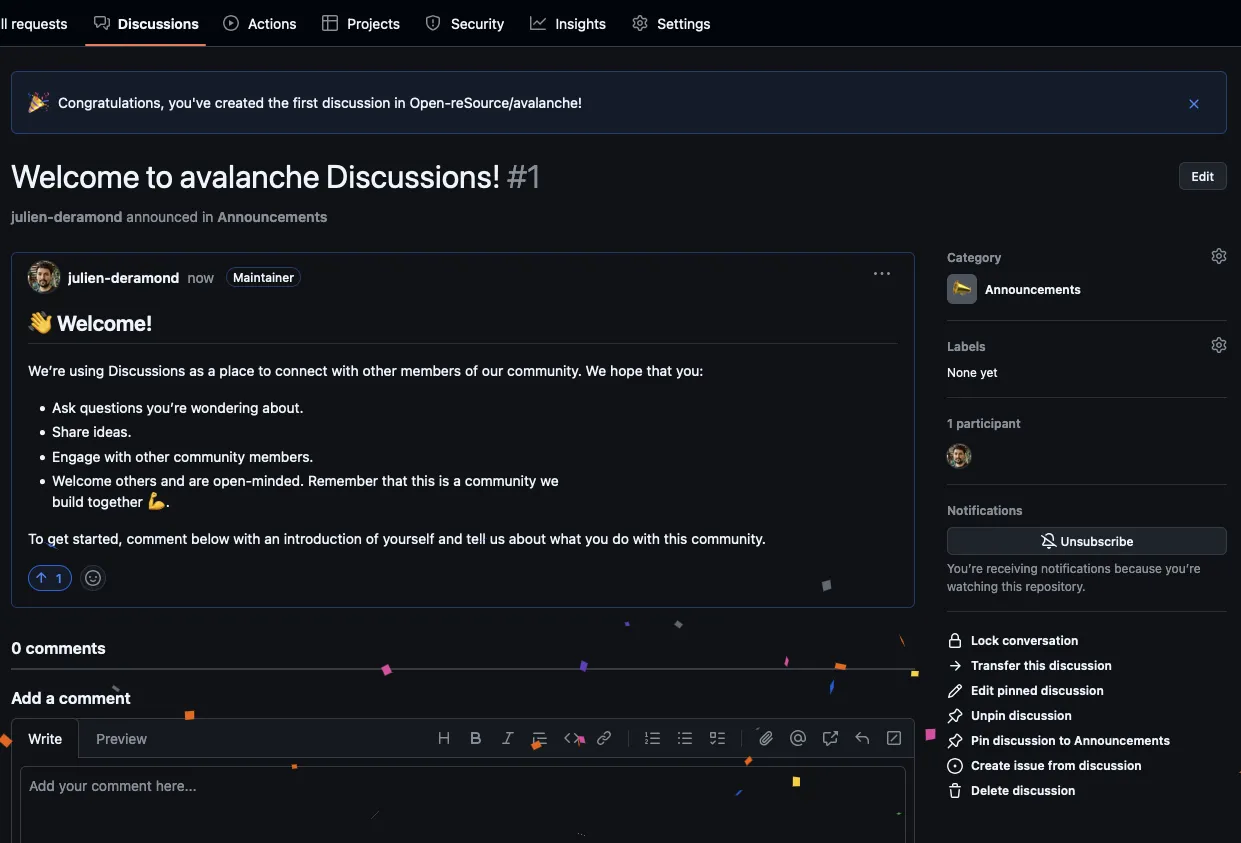1241x843 pixels.
Task: Insert a saved reply
Action: click(x=862, y=739)
